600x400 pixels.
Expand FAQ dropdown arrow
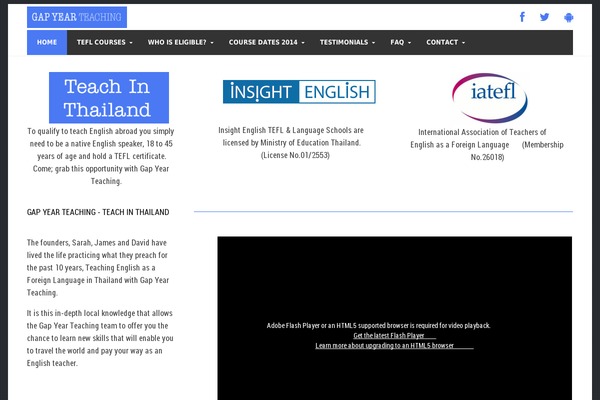tap(409, 42)
